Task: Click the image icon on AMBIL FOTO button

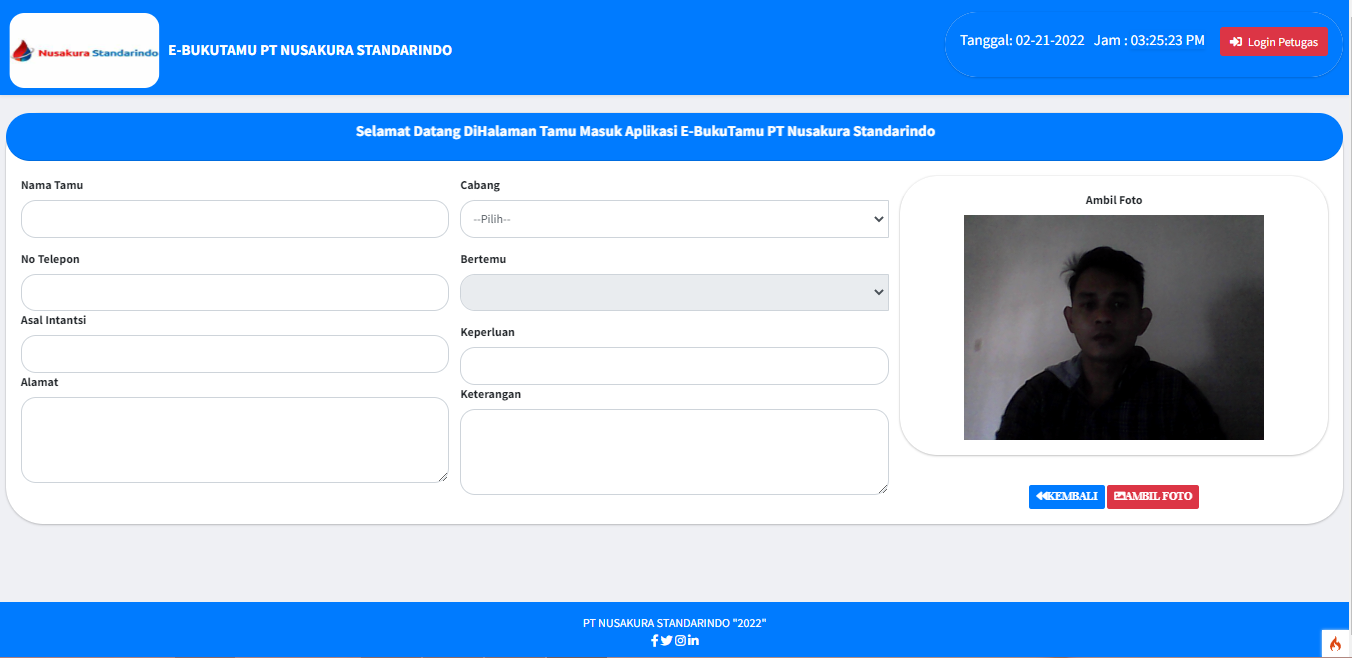Action: coord(1121,496)
